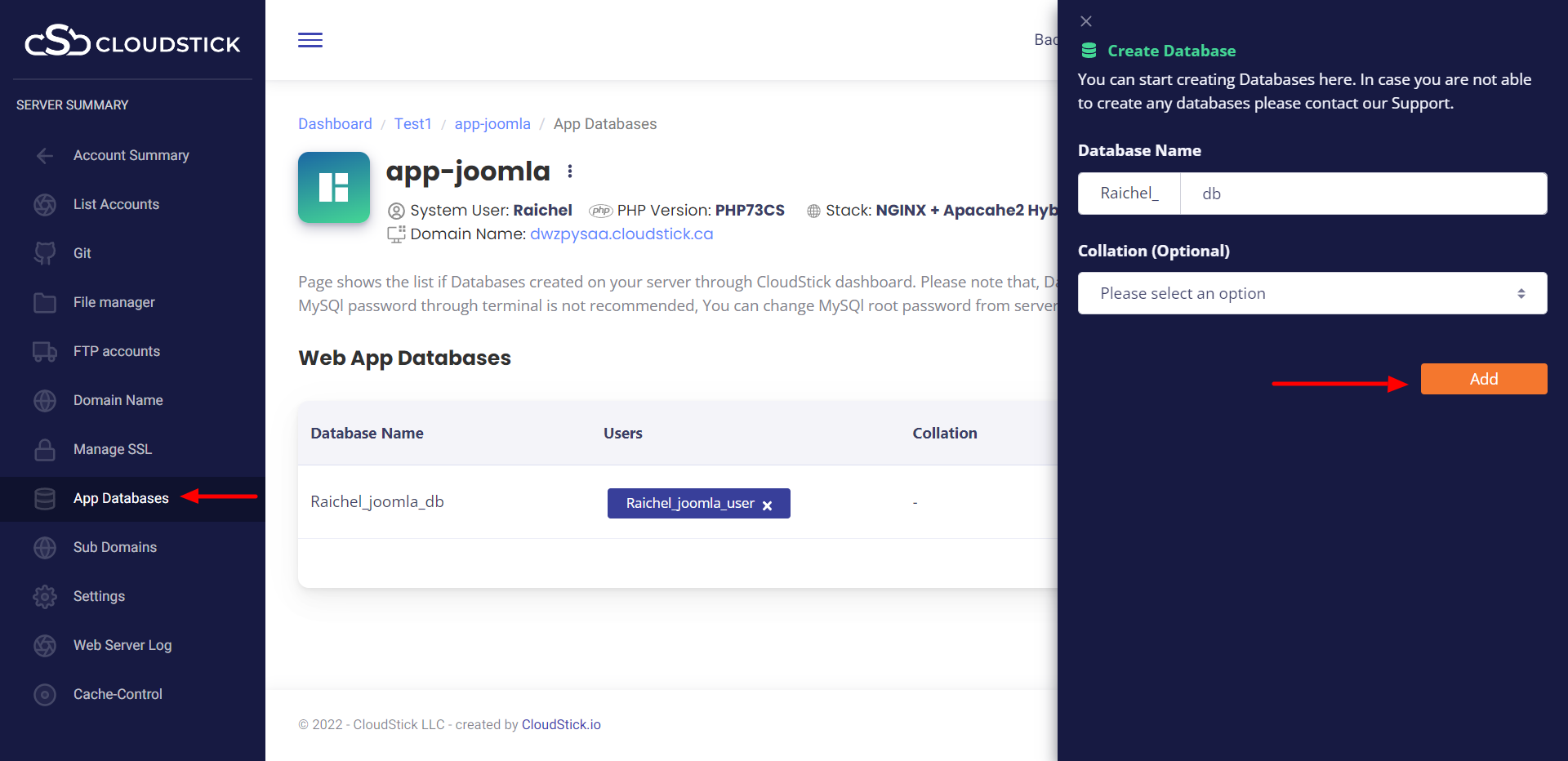1568x761 pixels.
Task: Click the Database Name input field
Action: tap(1362, 194)
